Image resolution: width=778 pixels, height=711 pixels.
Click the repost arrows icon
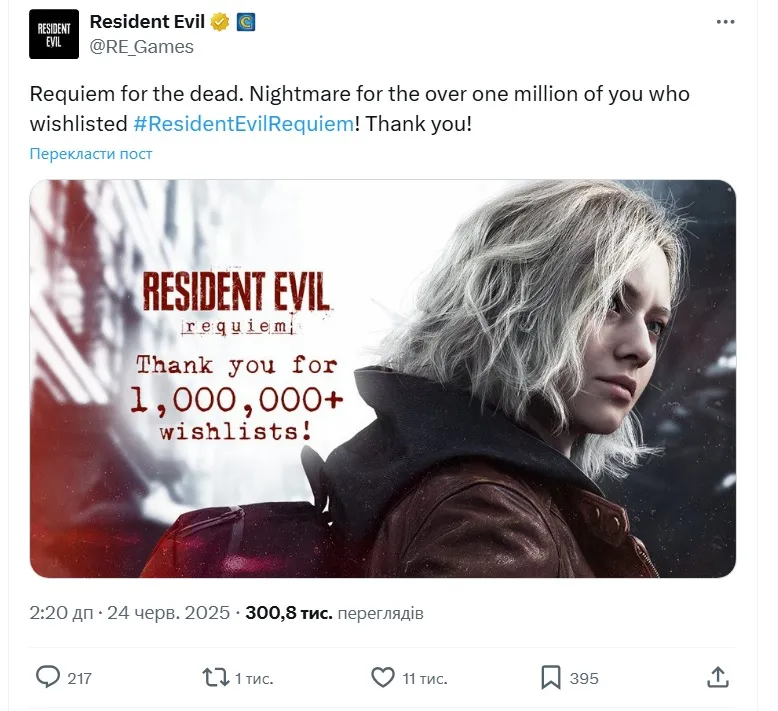215,678
